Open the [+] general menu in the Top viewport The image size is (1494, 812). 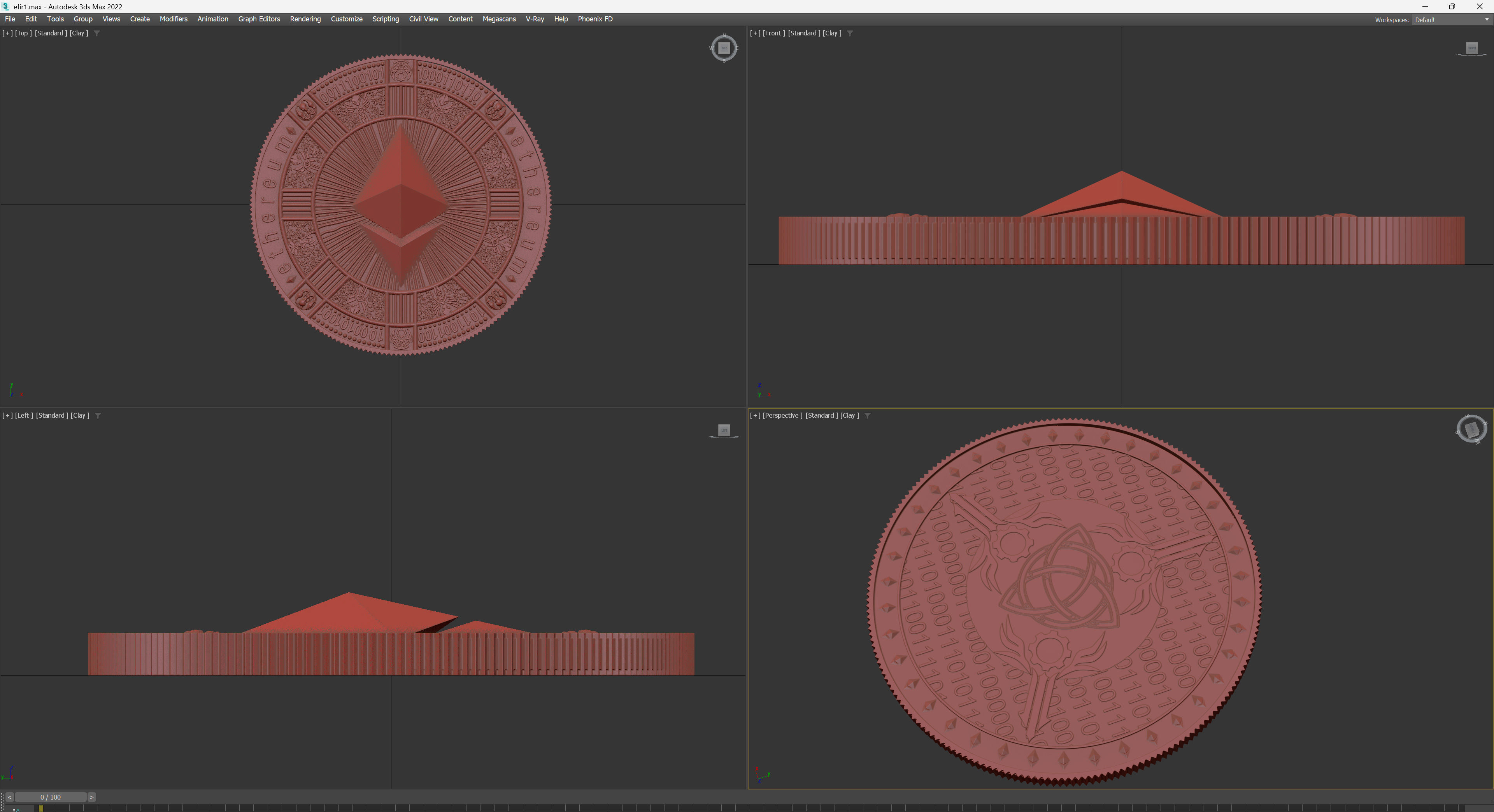tap(7, 33)
